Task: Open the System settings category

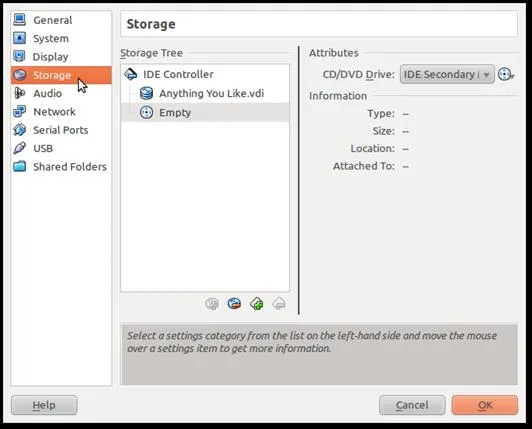Action: (x=61, y=38)
